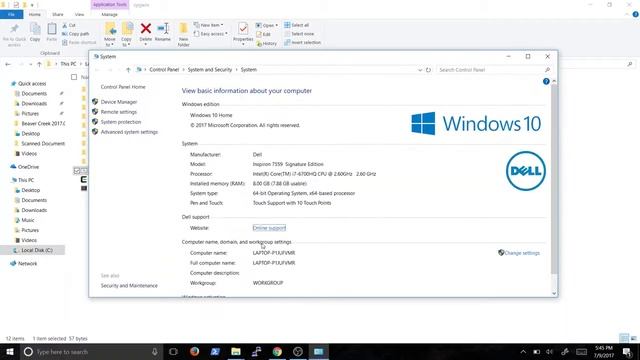Image resolution: width=640 pixels, height=360 pixels.
Task: Click the Cortana microphone icon
Action: [x=155, y=352]
